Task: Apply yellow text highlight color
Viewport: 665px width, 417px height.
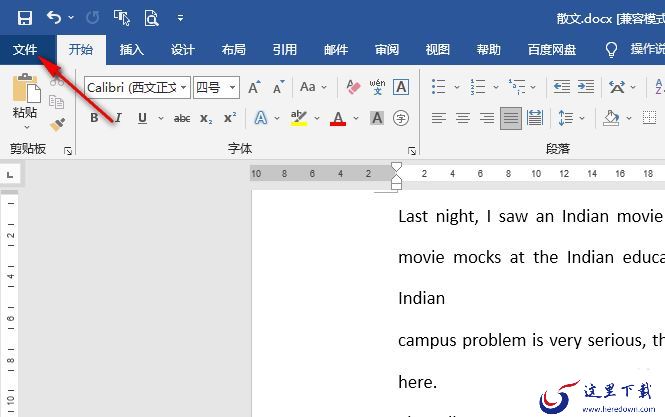Action: click(299, 118)
